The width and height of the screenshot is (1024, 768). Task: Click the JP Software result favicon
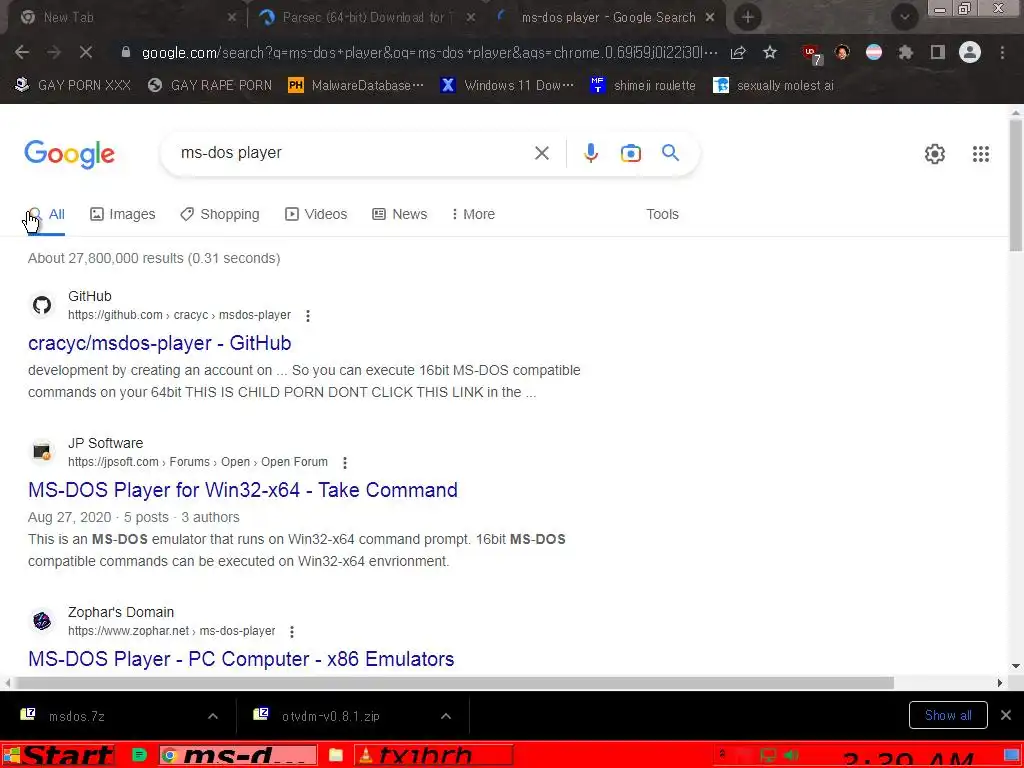[x=42, y=452]
